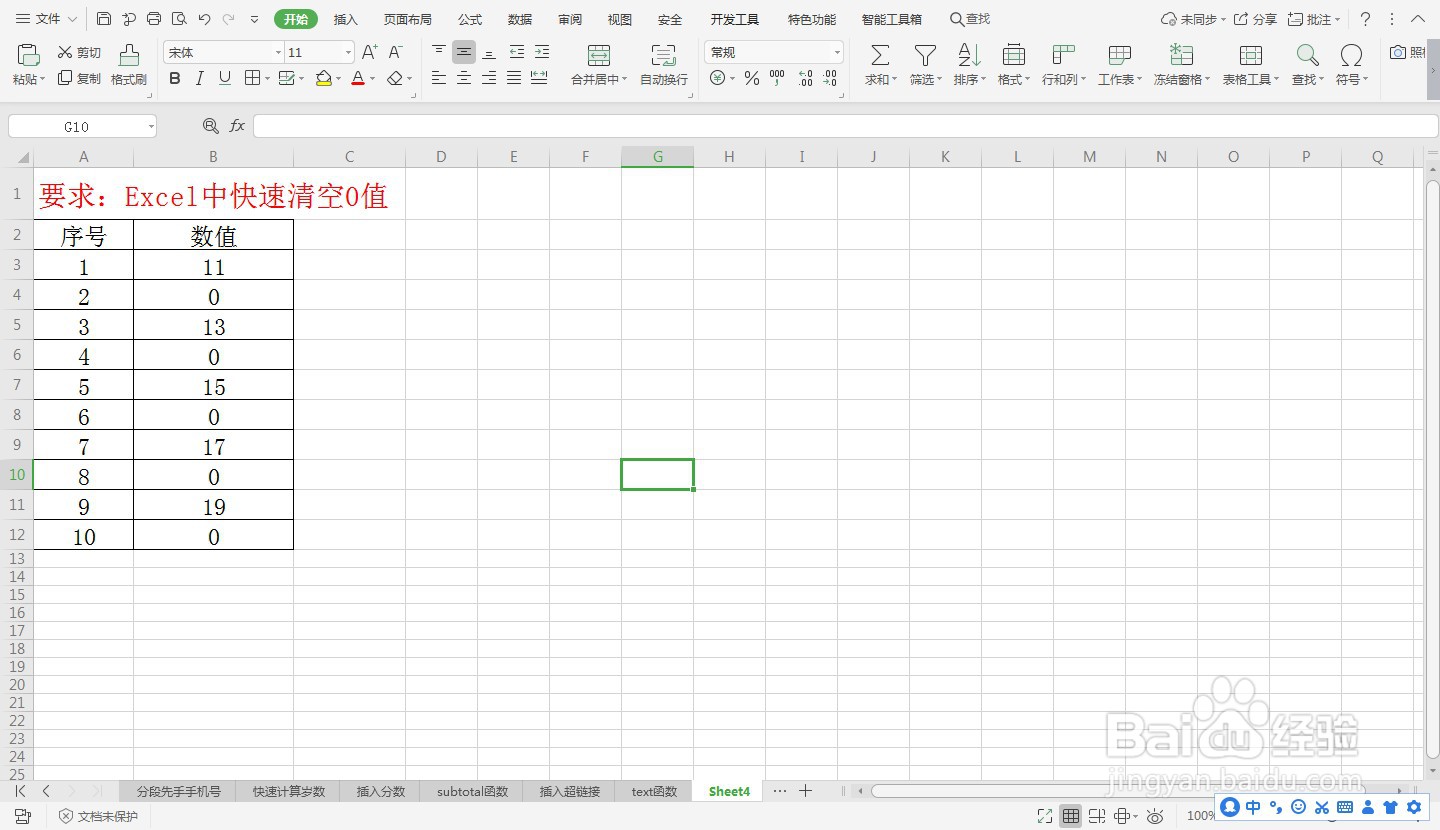Cut selection with 剪切 scissors
Viewport: 1440px width, 830px height.
coord(79,53)
